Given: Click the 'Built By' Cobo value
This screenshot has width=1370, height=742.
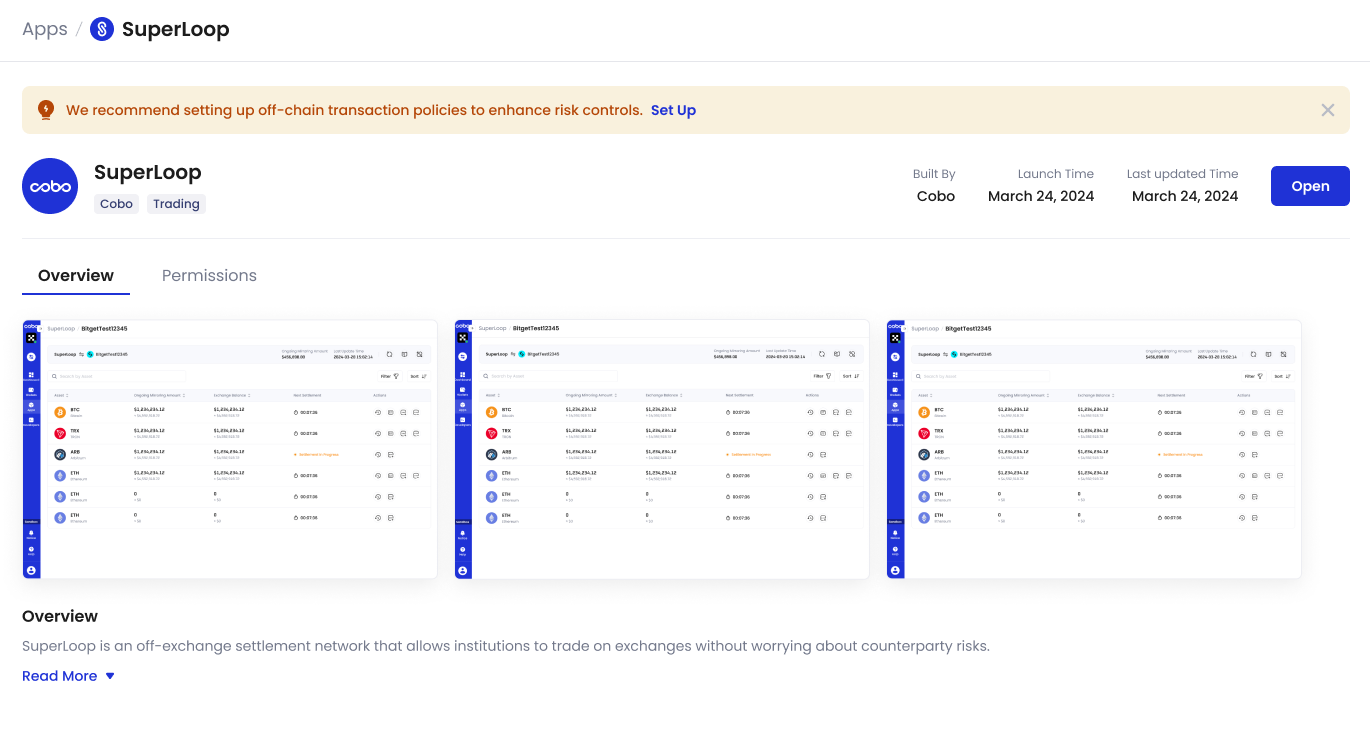Looking at the screenshot, I should [x=936, y=196].
